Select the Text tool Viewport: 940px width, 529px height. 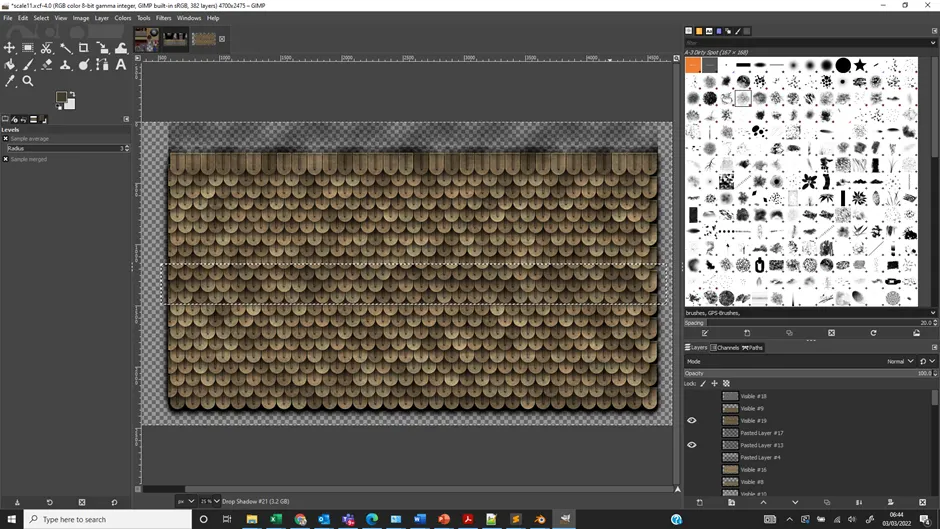(x=121, y=64)
